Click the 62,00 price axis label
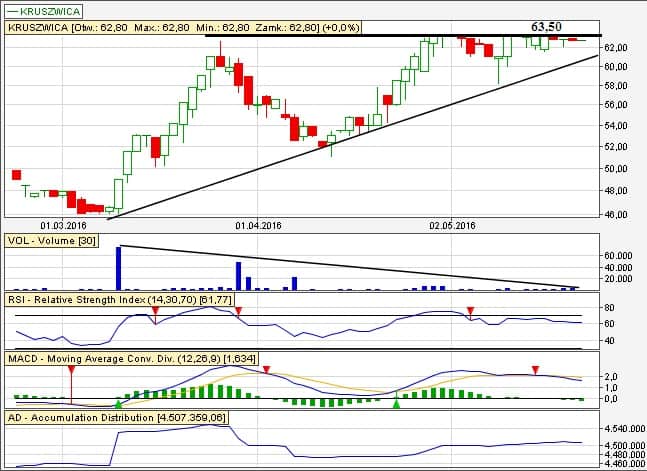647x471 pixels. point(616,47)
